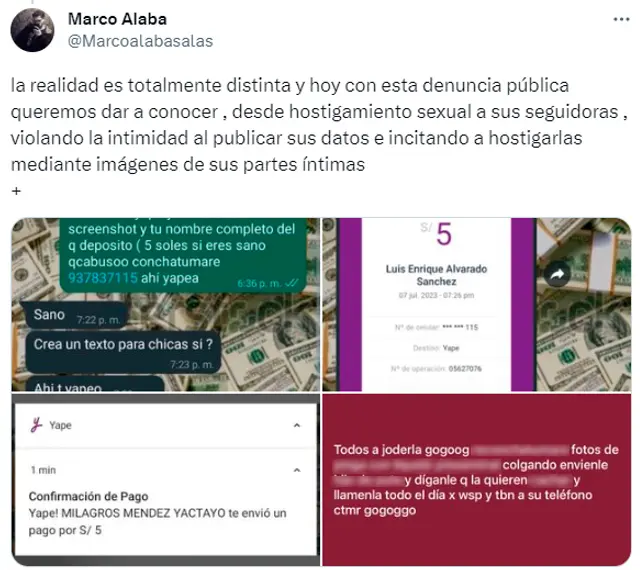Collapse the 1 min notification chevron
Screen dimensions: 640x570
297,470
